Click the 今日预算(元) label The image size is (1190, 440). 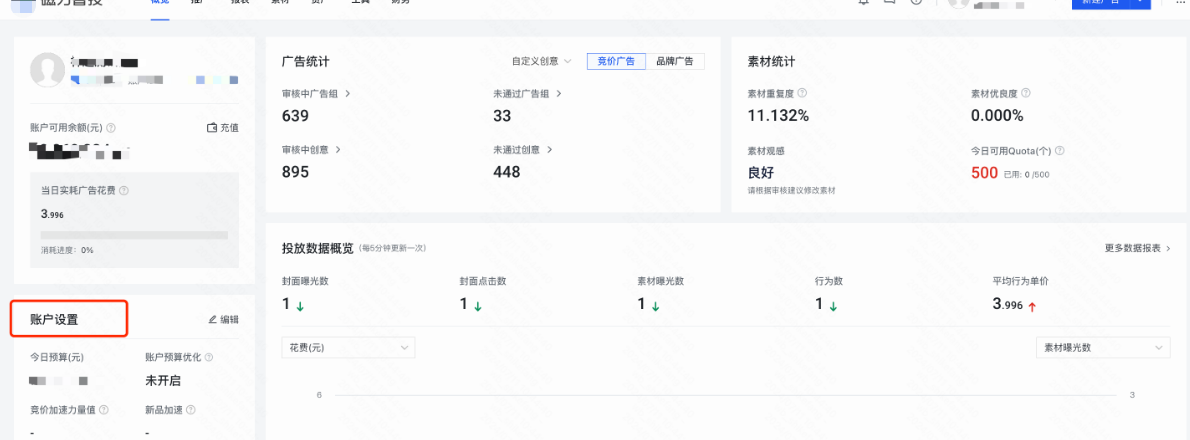[x=57, y=357]
